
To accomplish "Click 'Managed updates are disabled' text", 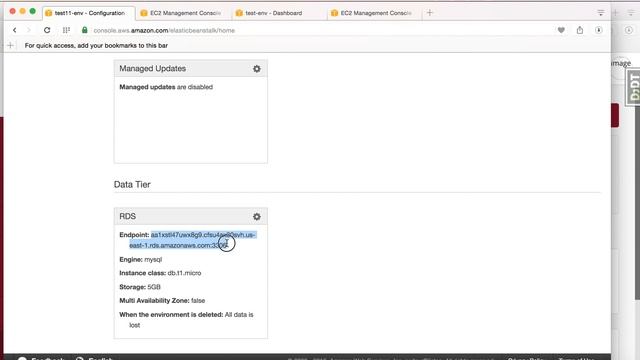I will point(166,87).
